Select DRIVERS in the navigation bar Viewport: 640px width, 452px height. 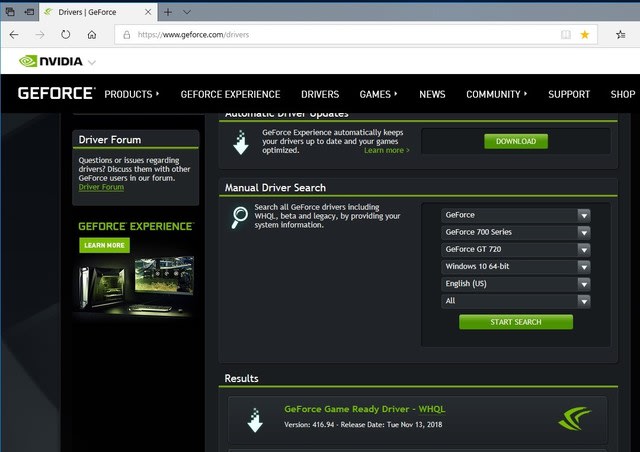320,94
